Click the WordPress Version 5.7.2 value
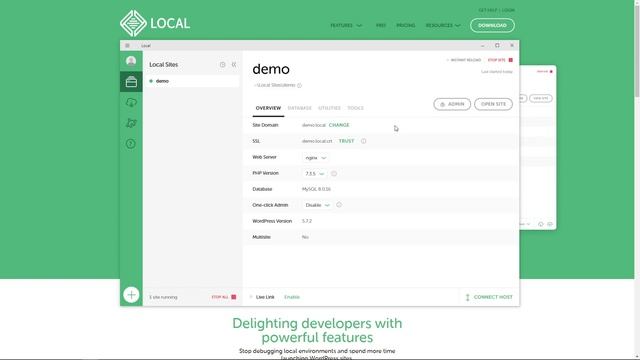This screenshot has width=640, height=360. pyautogui.click(x=307, y=221)
